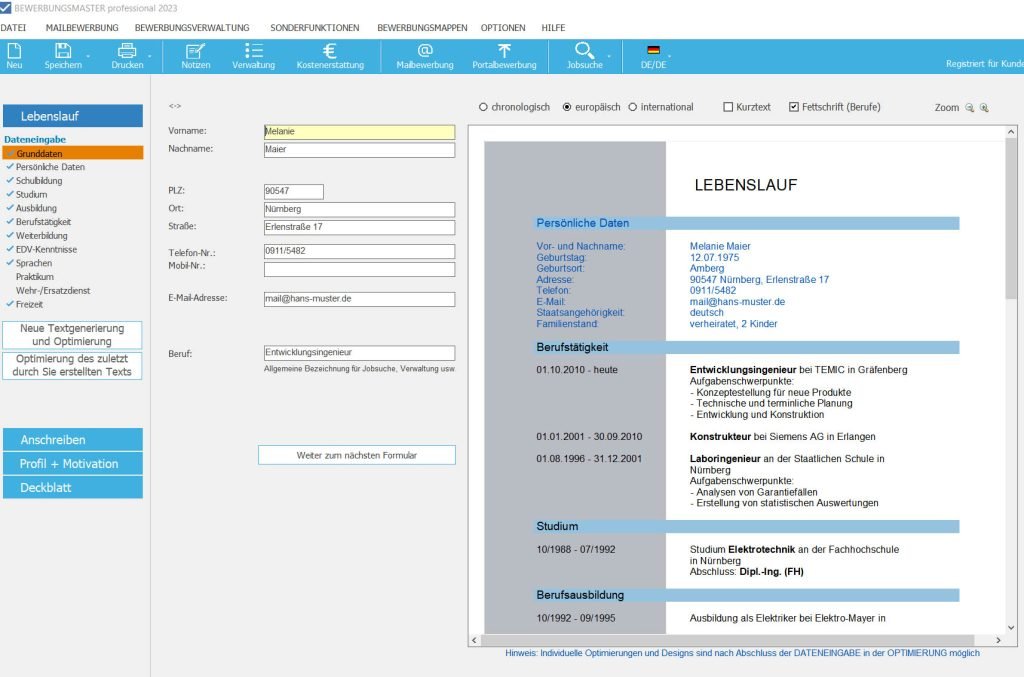Open the Deckblatt section
The width and height of the screenshot is (1024, 677).
point(72,488)
